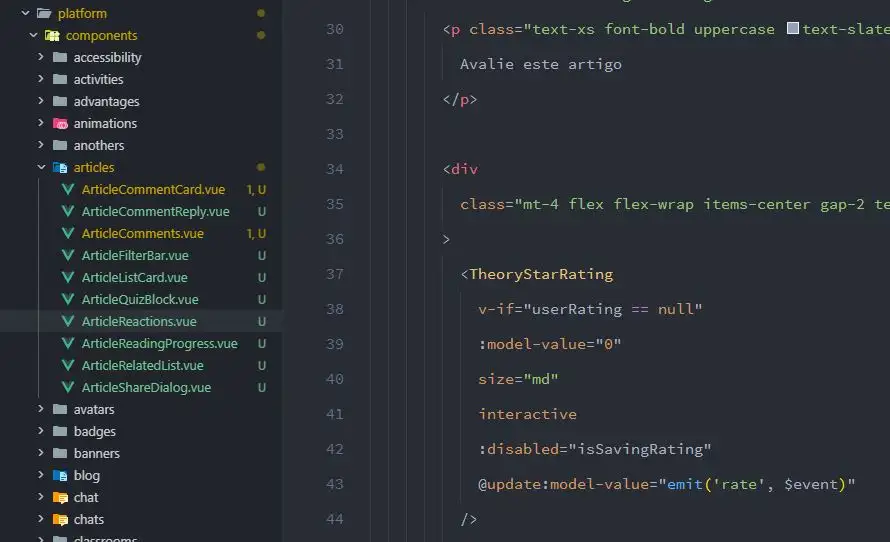Expand the chats folder chevron

(x=41, y=519)
